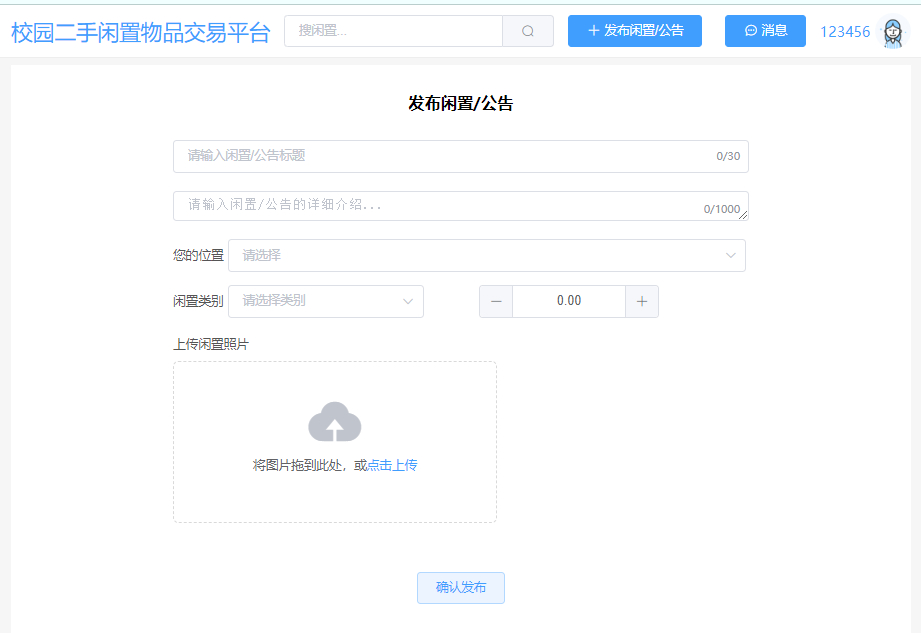
Task: Click the minus icon to decrease price
Action: (x=496, y=301)
